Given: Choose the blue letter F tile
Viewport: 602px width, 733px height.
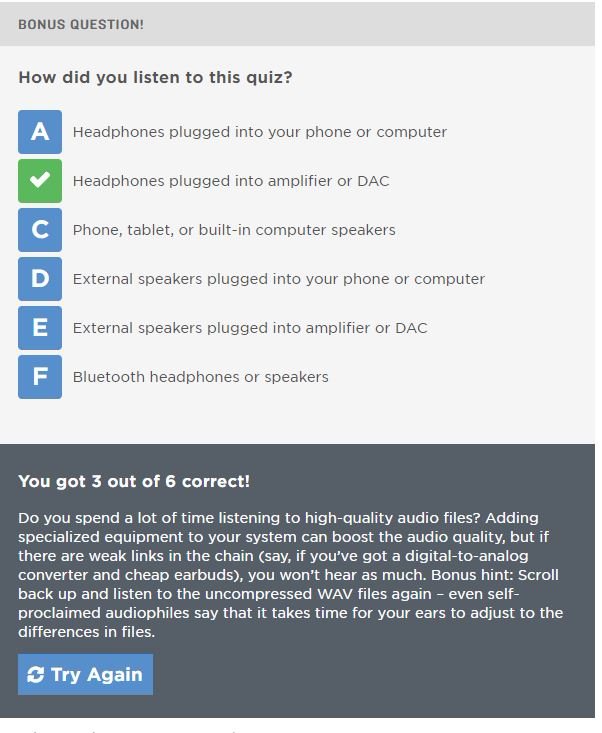Looking at the screenshot, I should [x=40, y=377].
